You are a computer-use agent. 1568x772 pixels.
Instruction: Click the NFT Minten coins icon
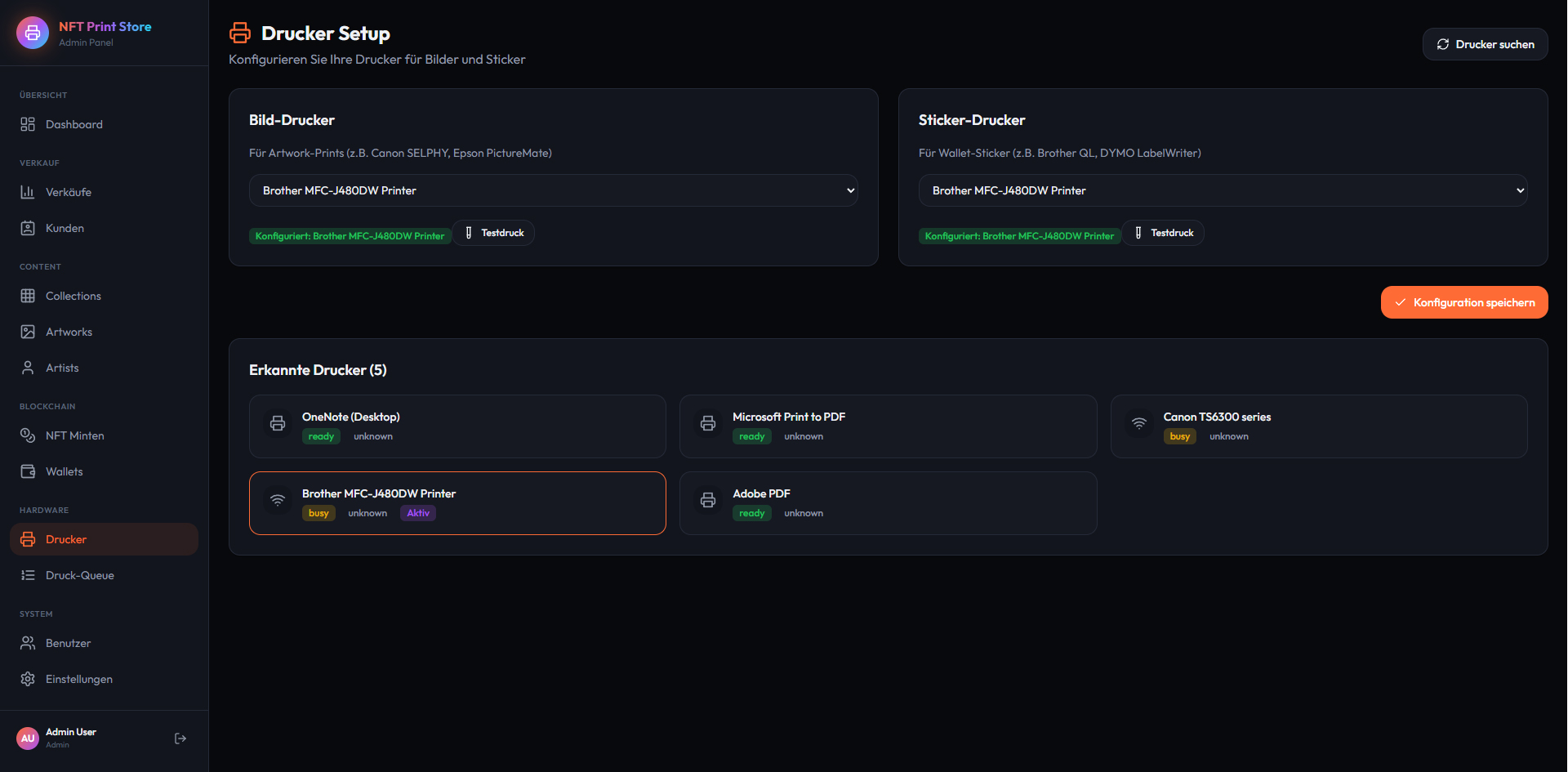coord(28,435)
